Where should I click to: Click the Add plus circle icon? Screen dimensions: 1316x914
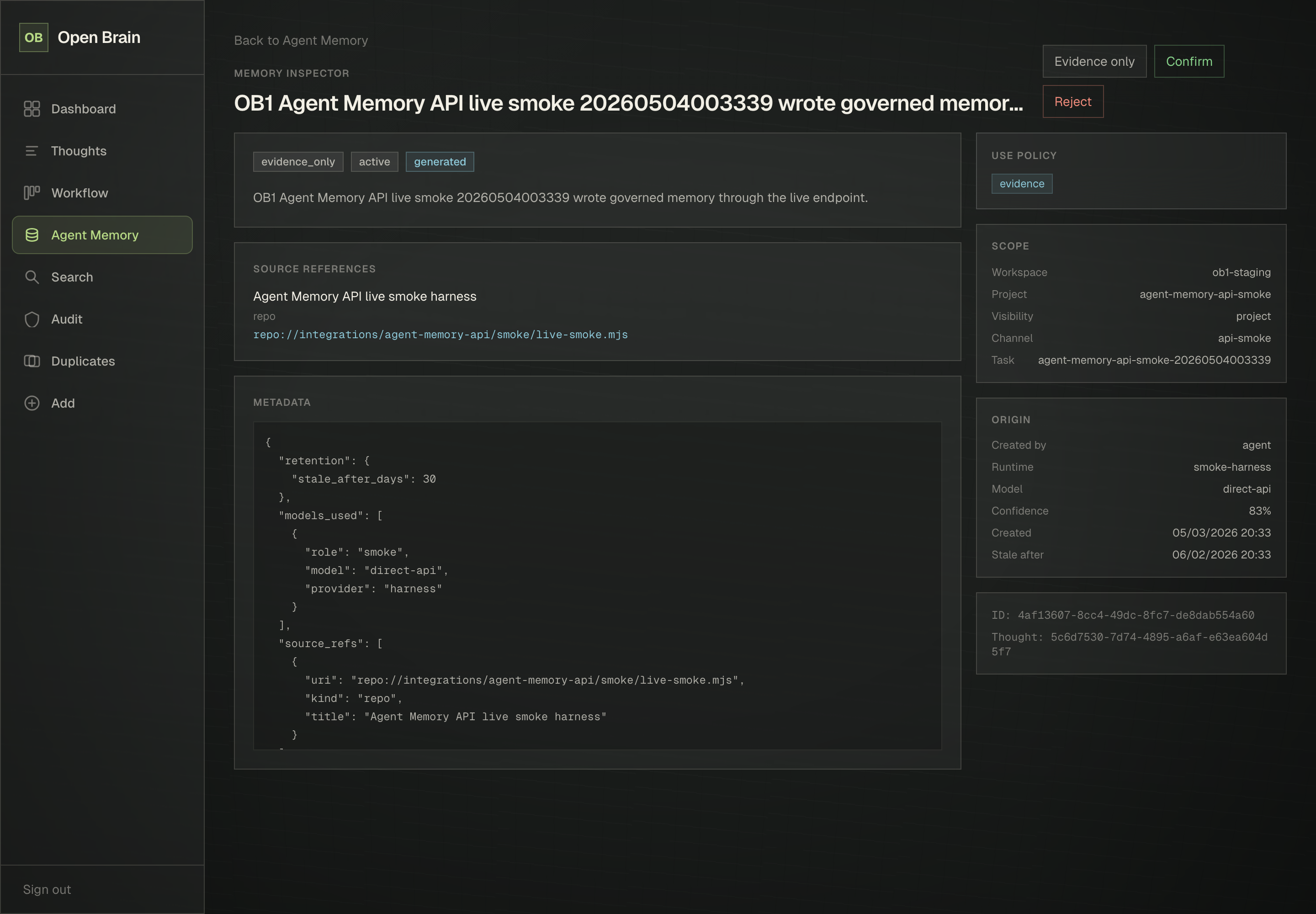coord(32,403)
